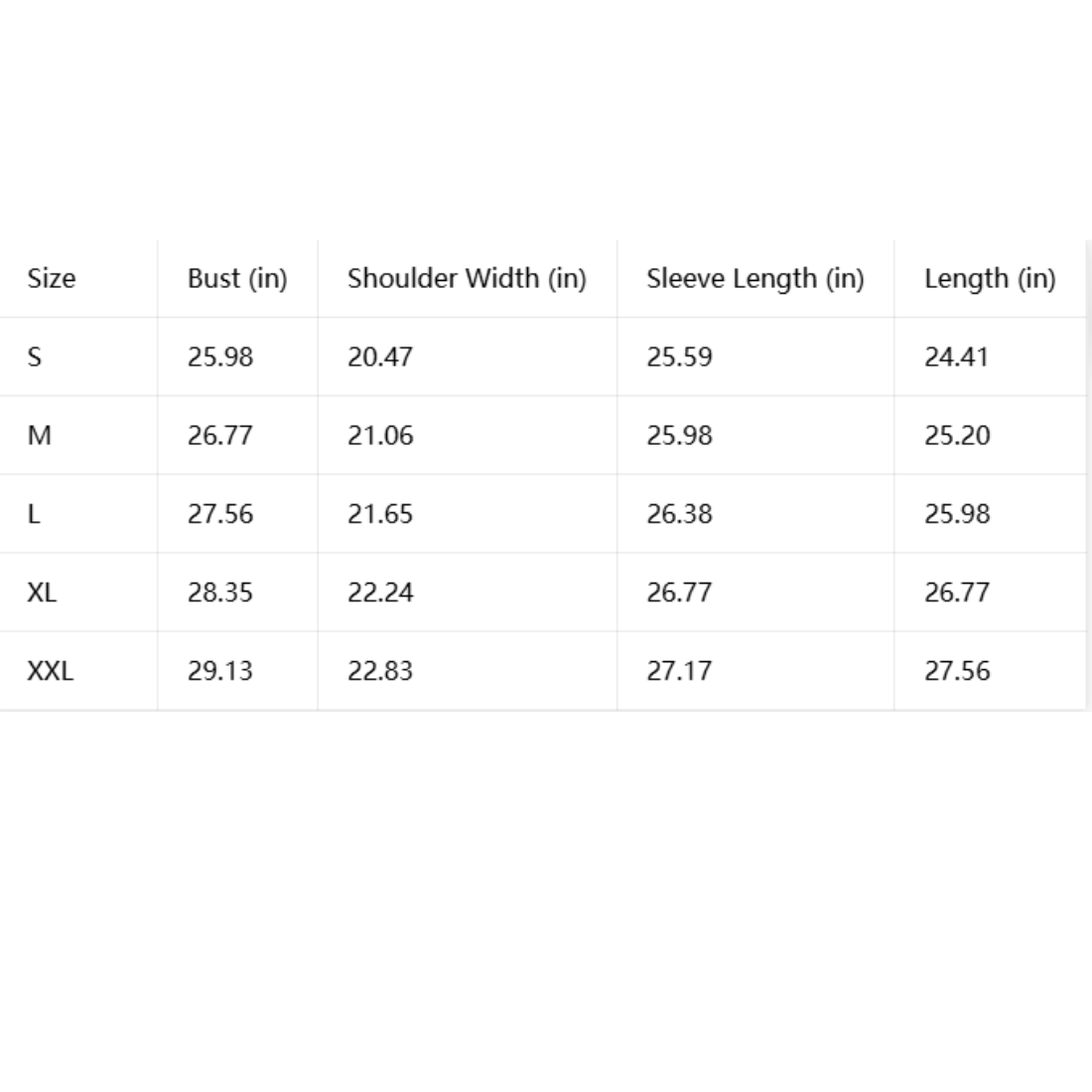
Task: Click sleeve length value 27.17
Action: (679, 671)
